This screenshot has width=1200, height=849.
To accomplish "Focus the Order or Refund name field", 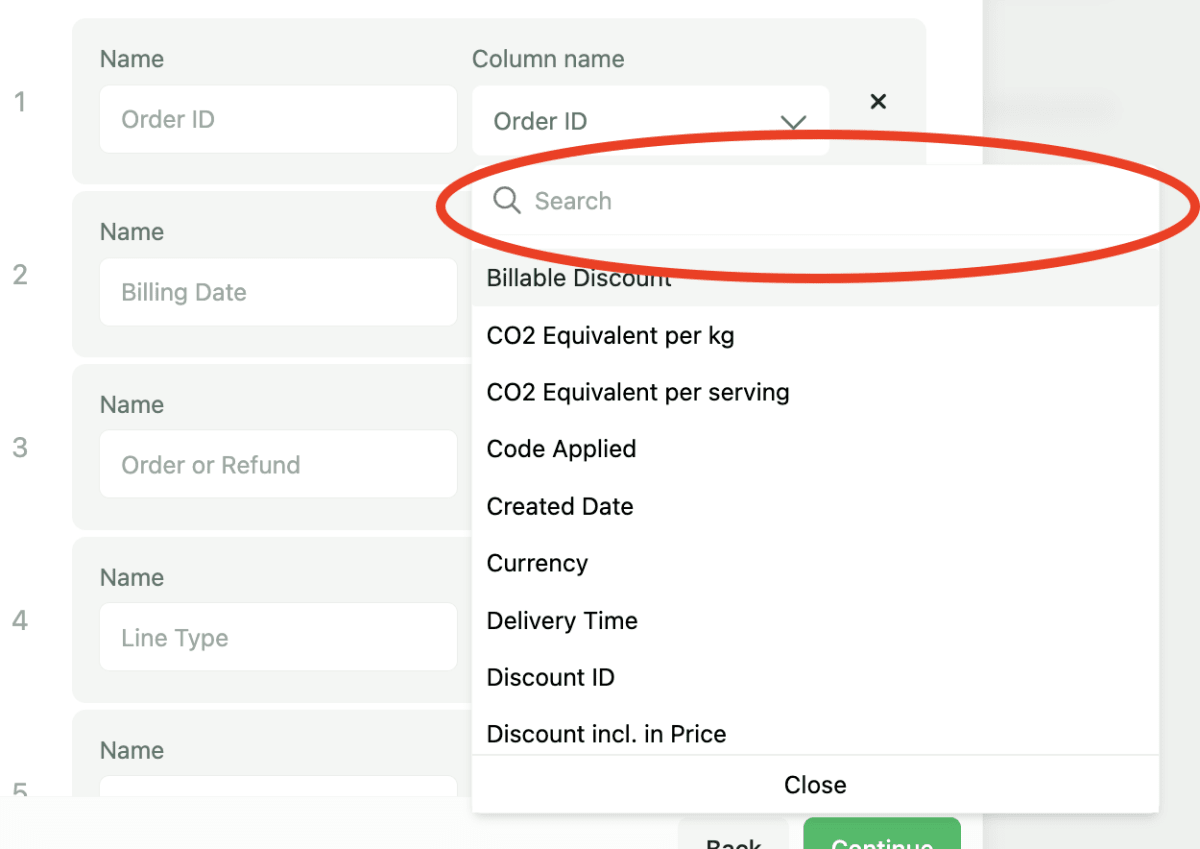I will [278, 465].
